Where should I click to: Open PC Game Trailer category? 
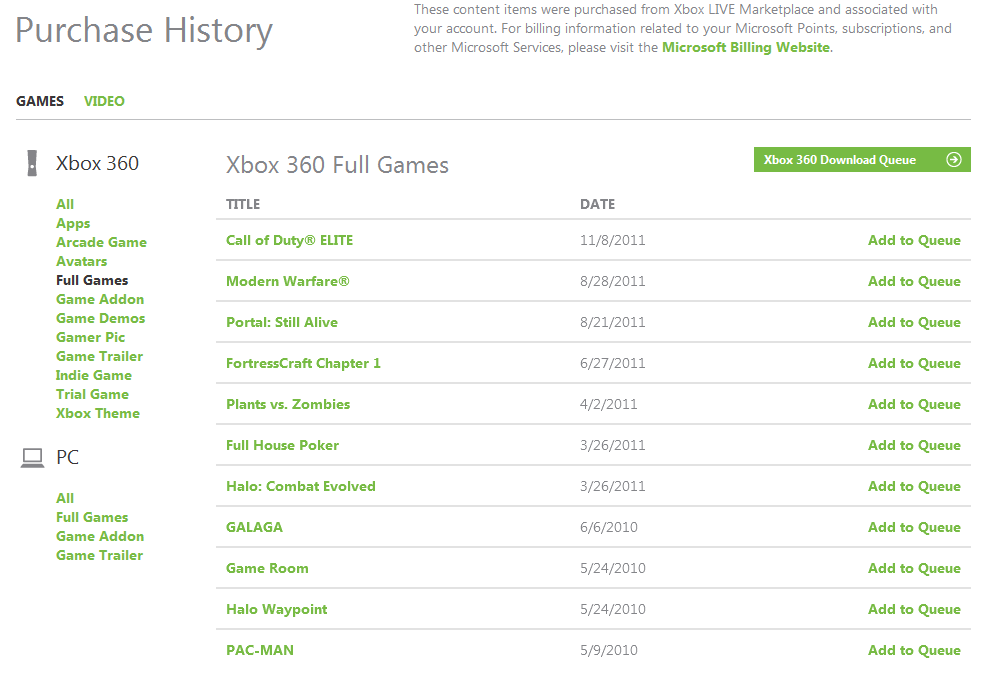pos(99,555)
